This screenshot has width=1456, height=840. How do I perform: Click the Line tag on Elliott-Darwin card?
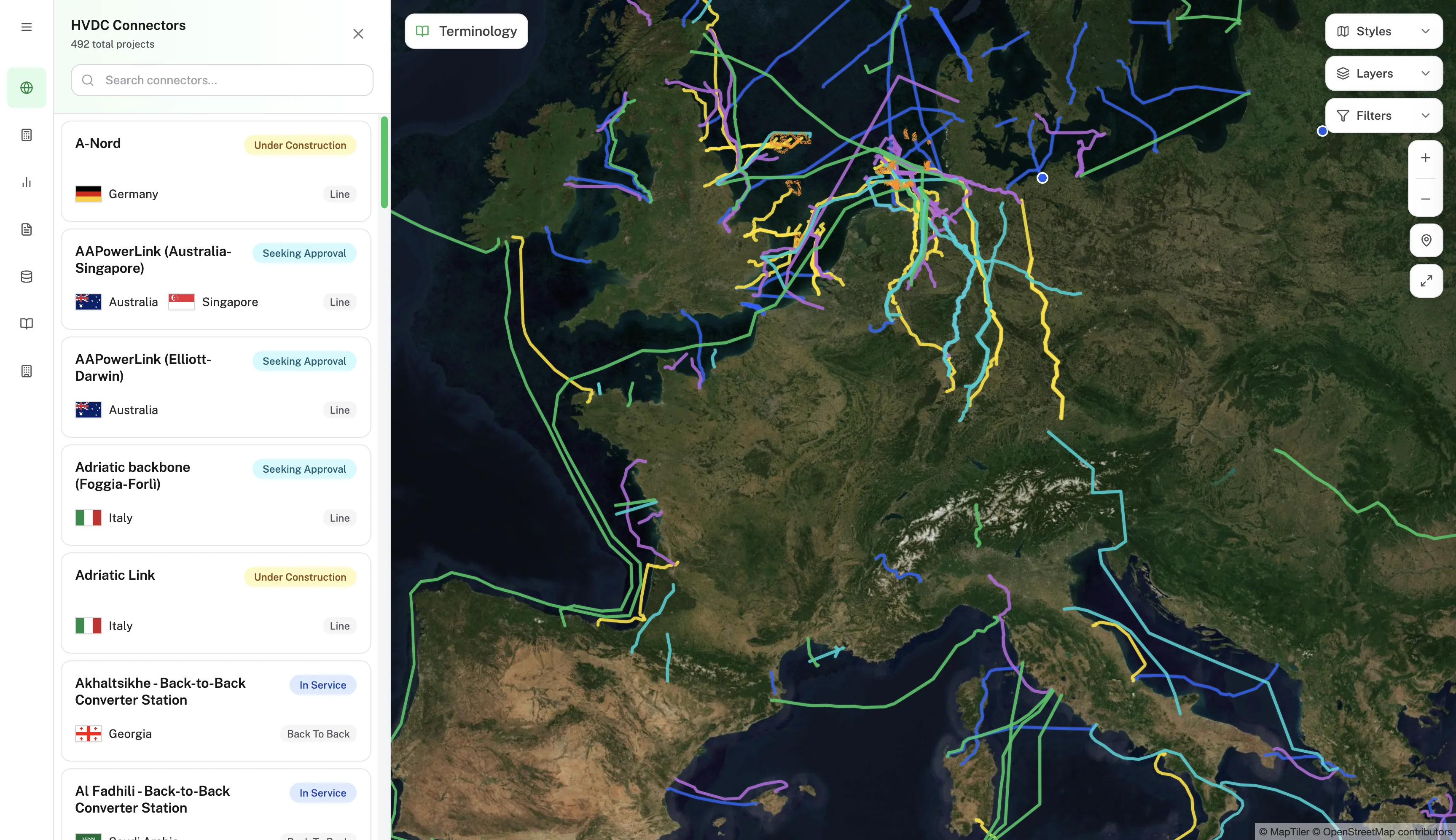(340, 409)
